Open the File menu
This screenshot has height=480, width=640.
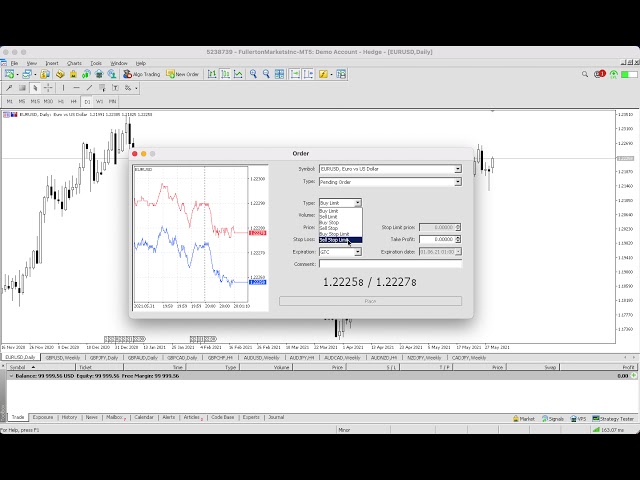14,63
